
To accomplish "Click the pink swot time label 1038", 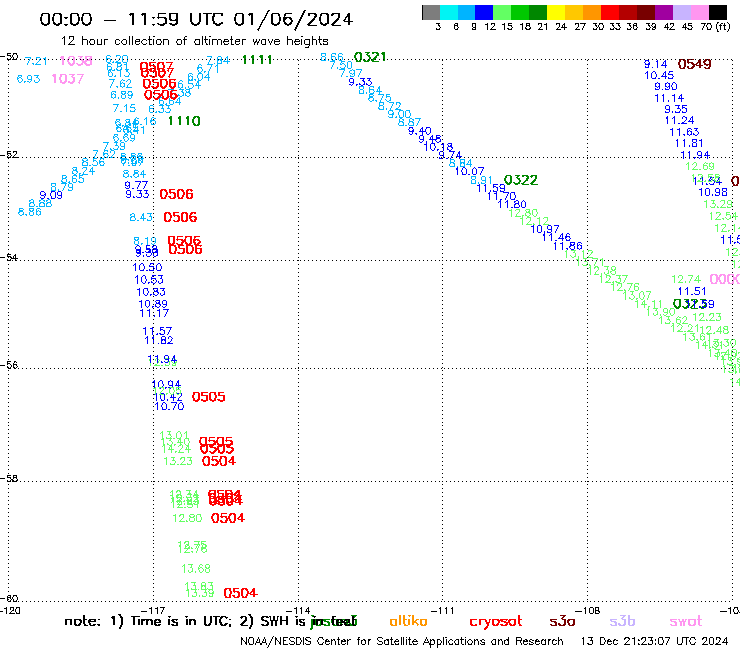I will tap(76, 60).
